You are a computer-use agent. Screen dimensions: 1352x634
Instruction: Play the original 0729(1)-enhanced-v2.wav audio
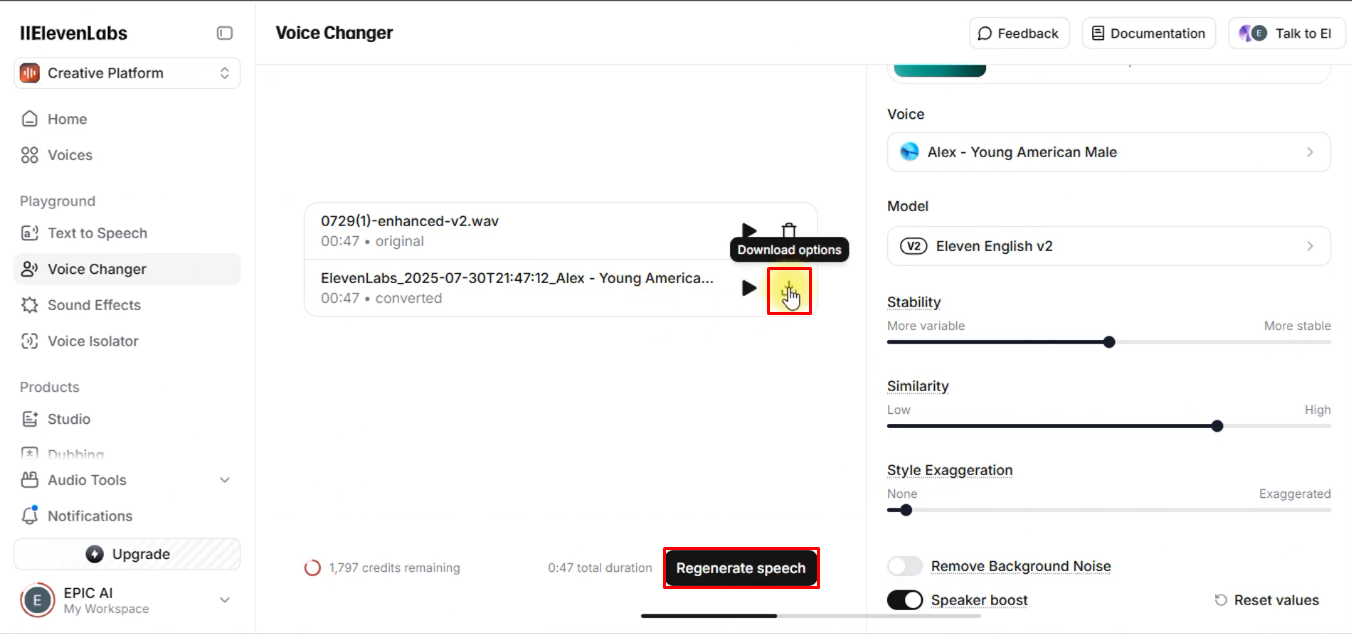pyautogui.click(x=749, y=231)
